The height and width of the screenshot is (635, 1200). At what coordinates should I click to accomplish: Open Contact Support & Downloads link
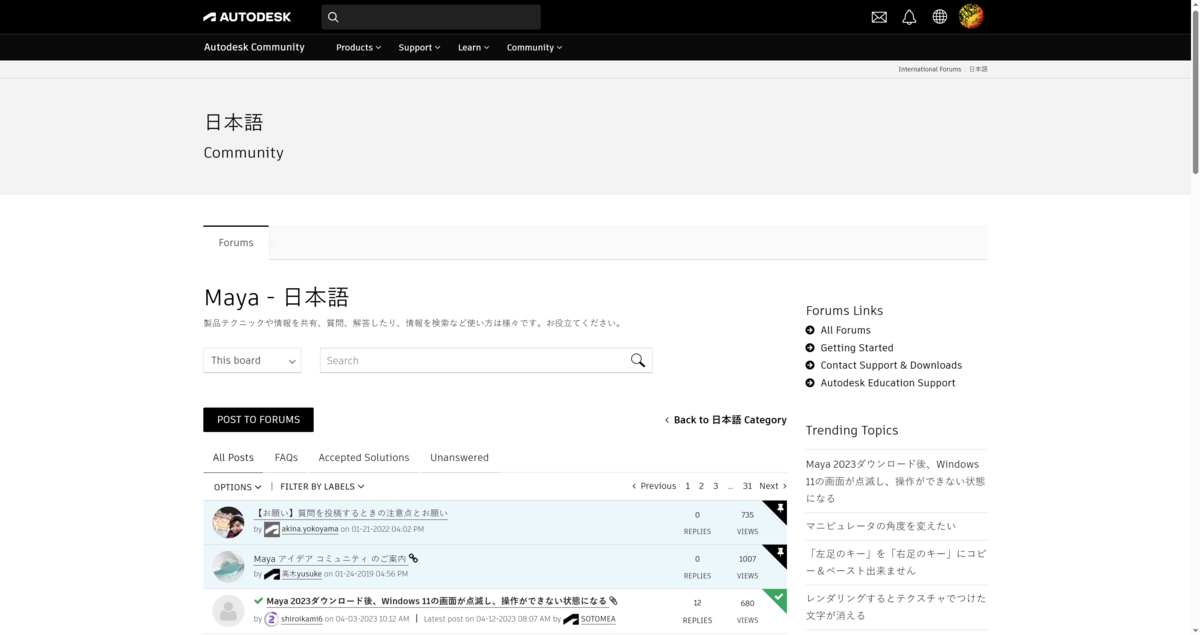pos(891,365)
